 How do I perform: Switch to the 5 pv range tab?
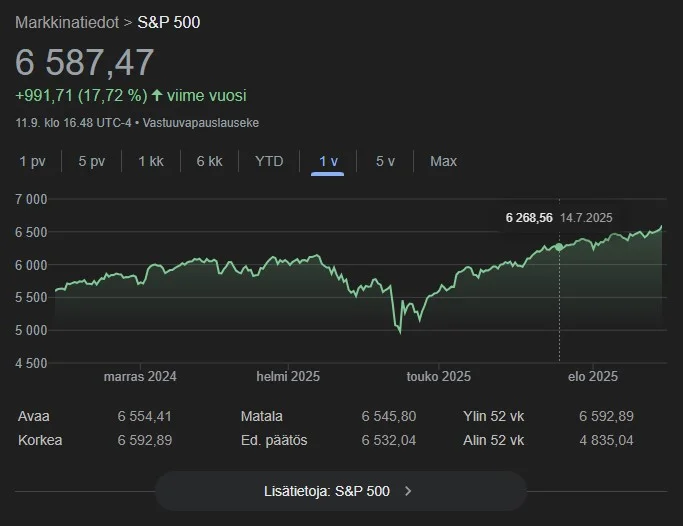coord(91,161)
